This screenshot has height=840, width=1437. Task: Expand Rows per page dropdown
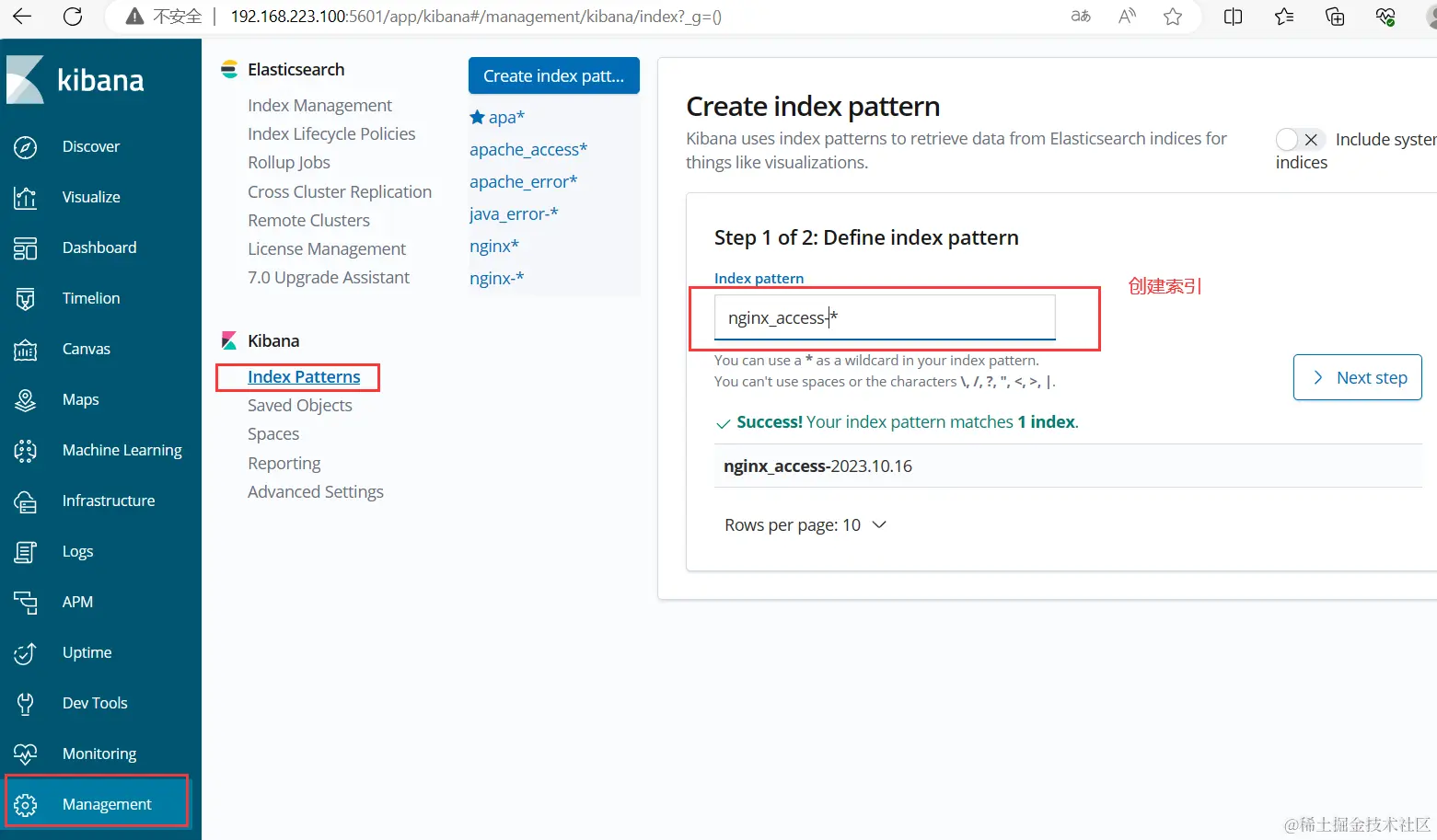click(x=805, y=525)
